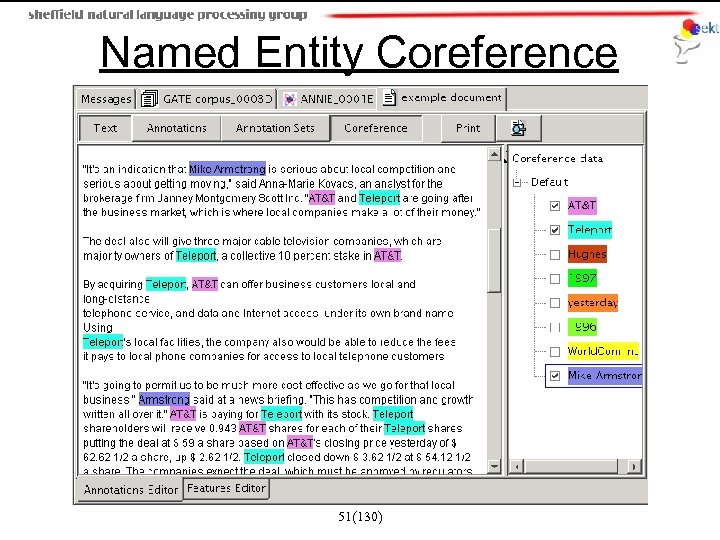Click the yellow WorldCom color label
The height and width of the screenshot is (540, 720).
(602, 351)
